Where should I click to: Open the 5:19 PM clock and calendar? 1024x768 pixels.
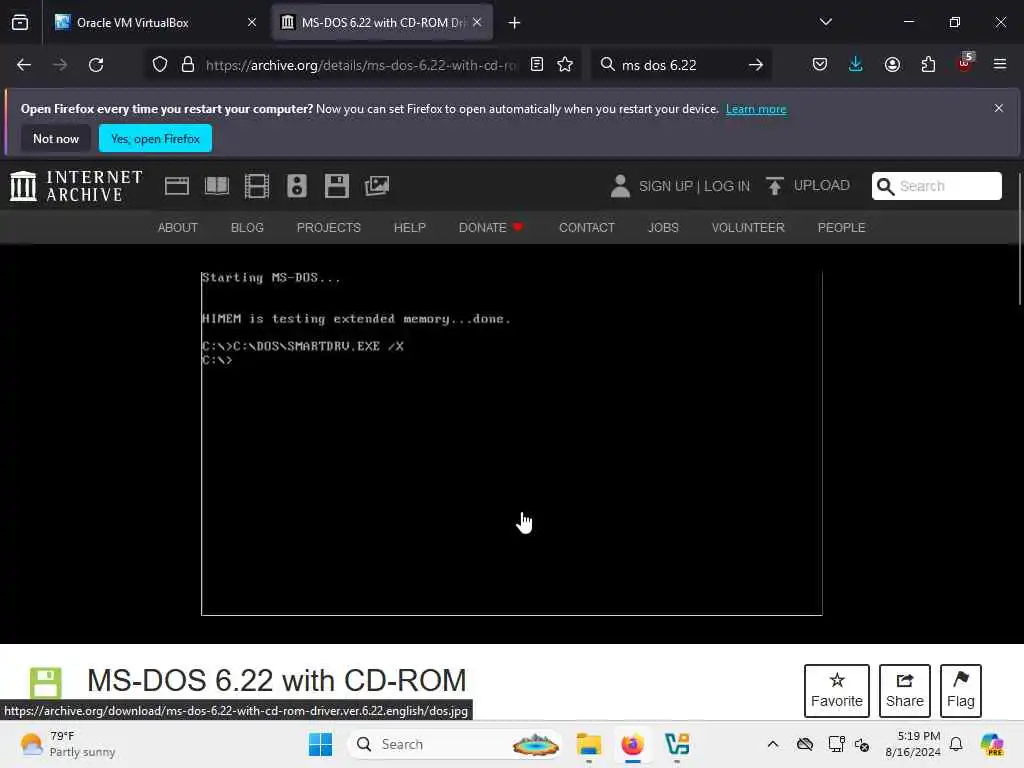click(x=912, y=744)
